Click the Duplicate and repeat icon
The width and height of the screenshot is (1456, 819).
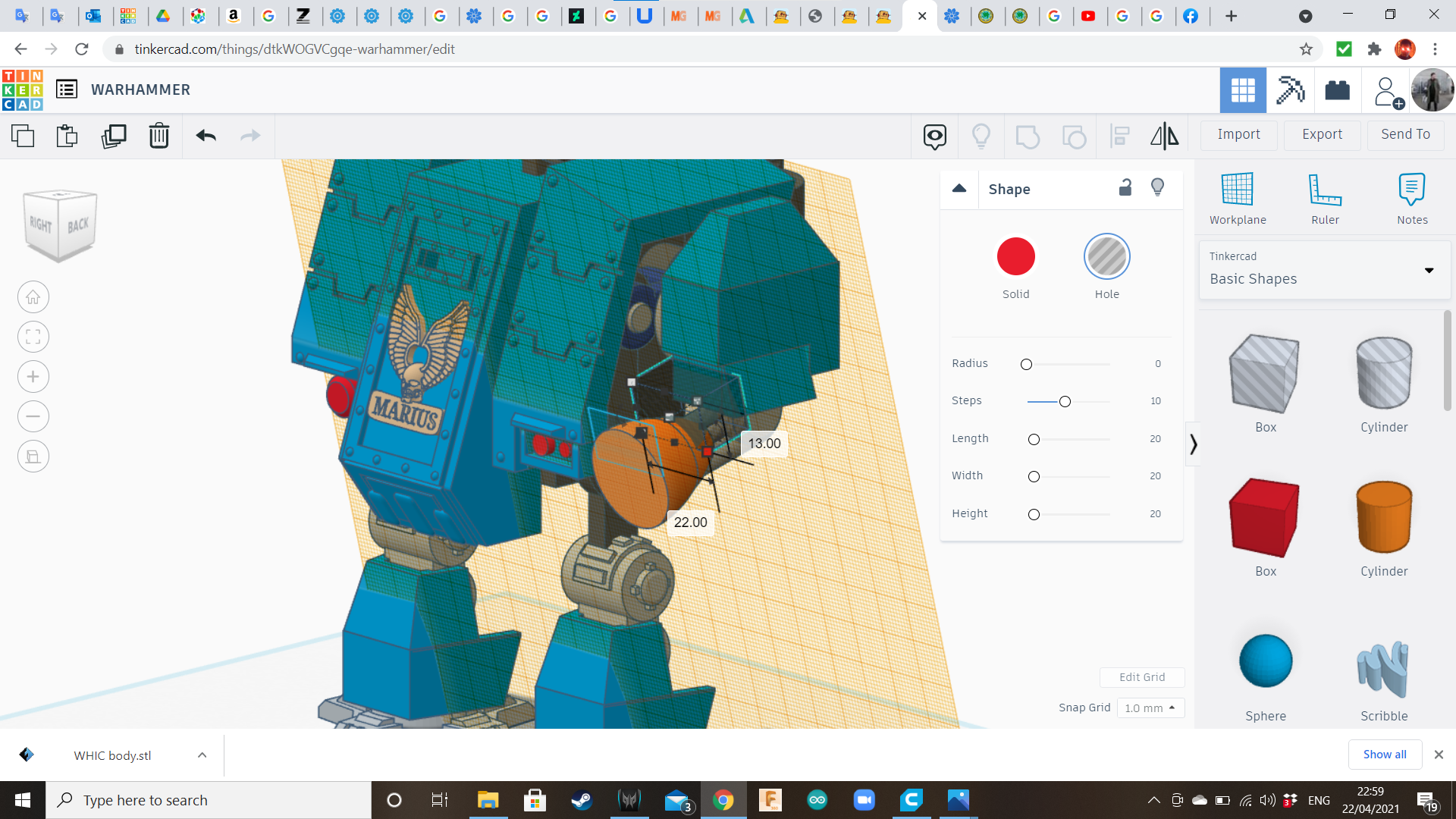pyautogui.click(x=114, y=136)
